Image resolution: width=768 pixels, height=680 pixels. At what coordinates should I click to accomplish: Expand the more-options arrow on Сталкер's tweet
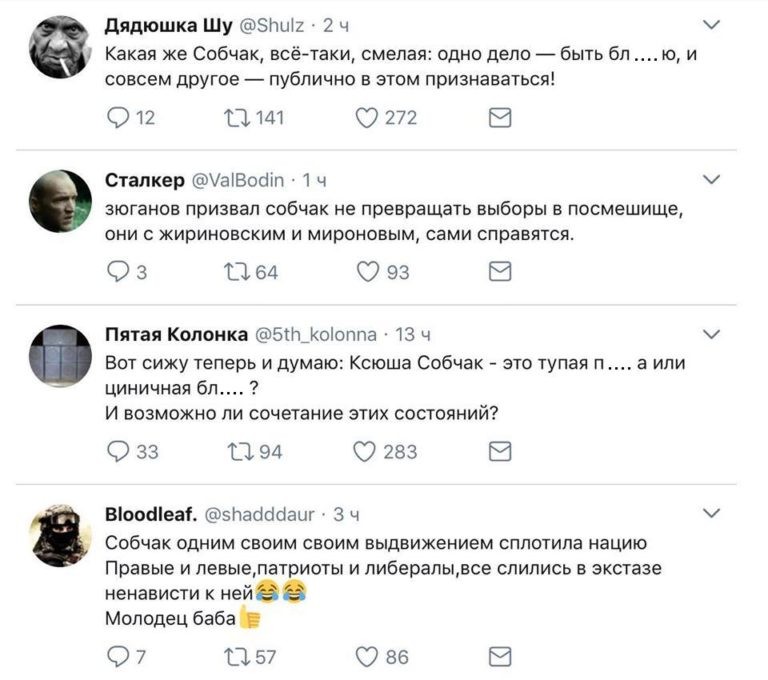point(711,180)
